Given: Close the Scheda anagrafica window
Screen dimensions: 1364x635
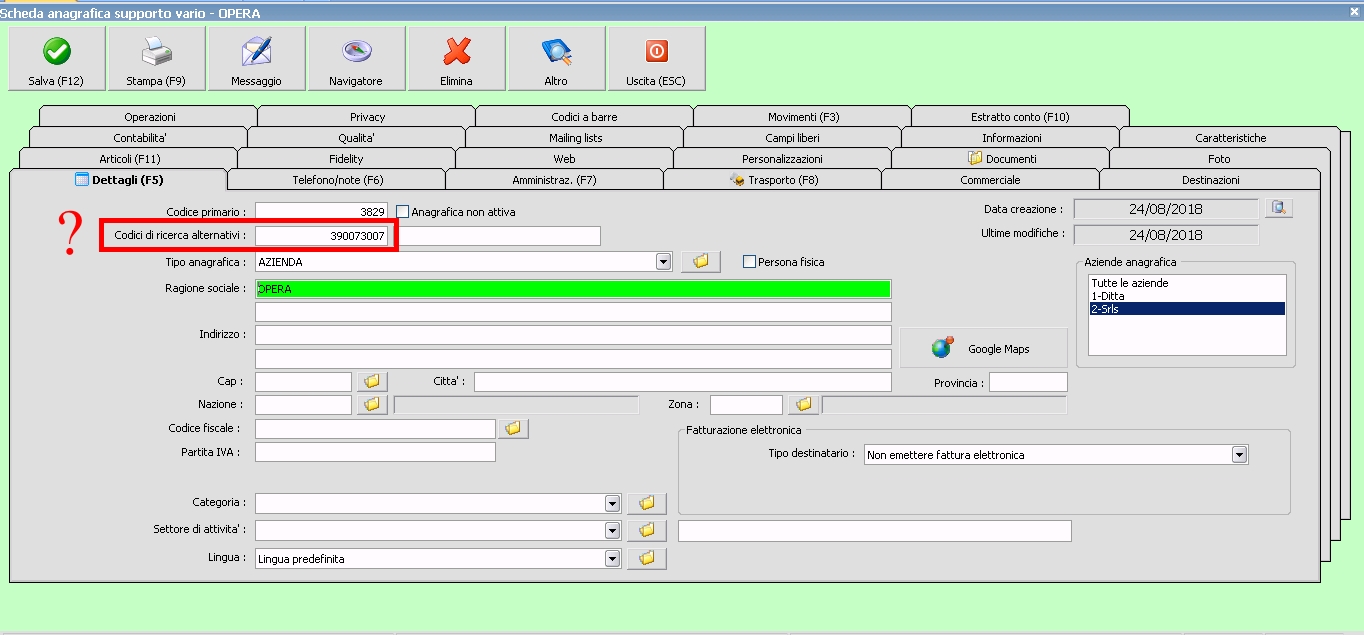Looking at the screenshot, I should point(1353,11).
